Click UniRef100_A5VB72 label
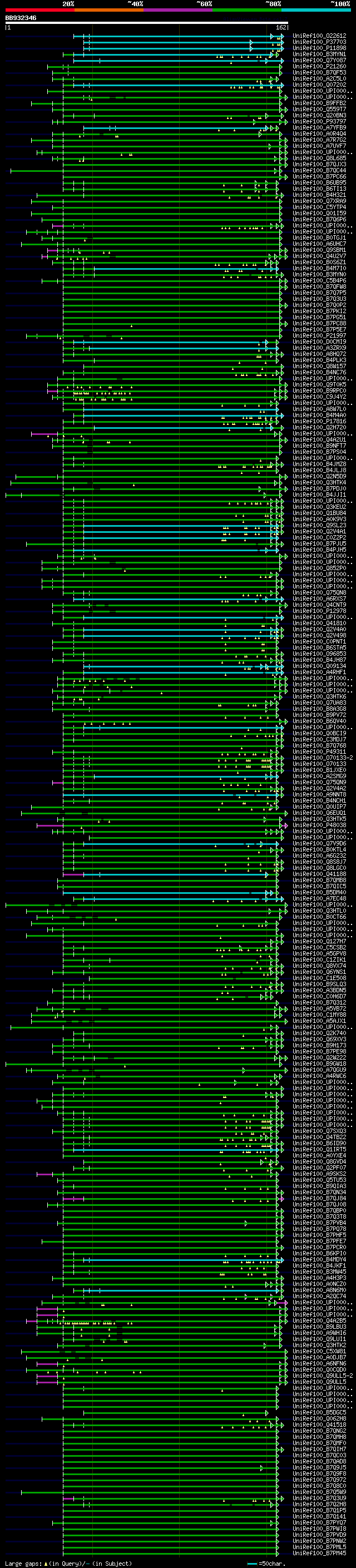The width and height of the screenshot is (356, 1568). [x=319, y=1008]
